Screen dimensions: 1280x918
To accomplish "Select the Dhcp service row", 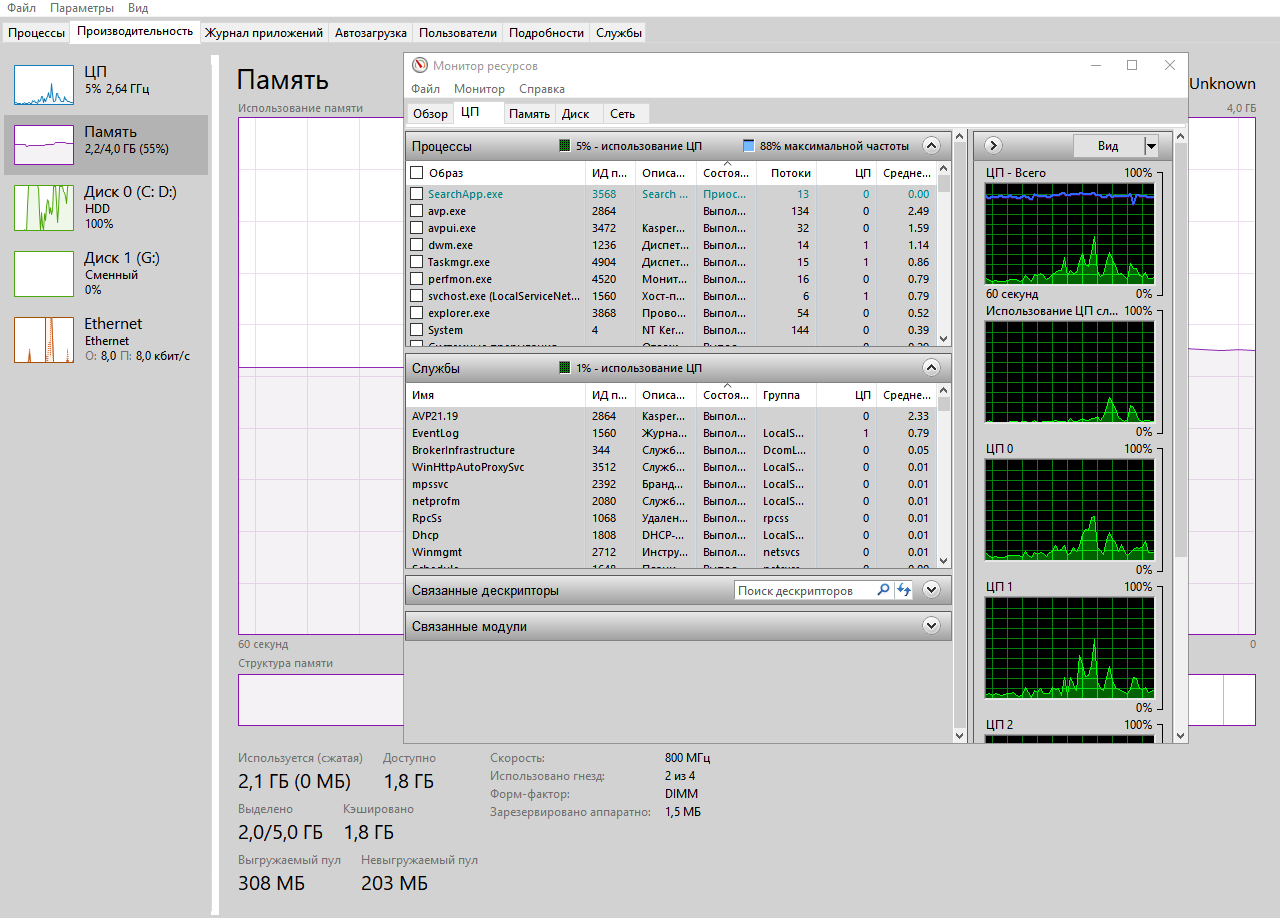I will (671, 535).
